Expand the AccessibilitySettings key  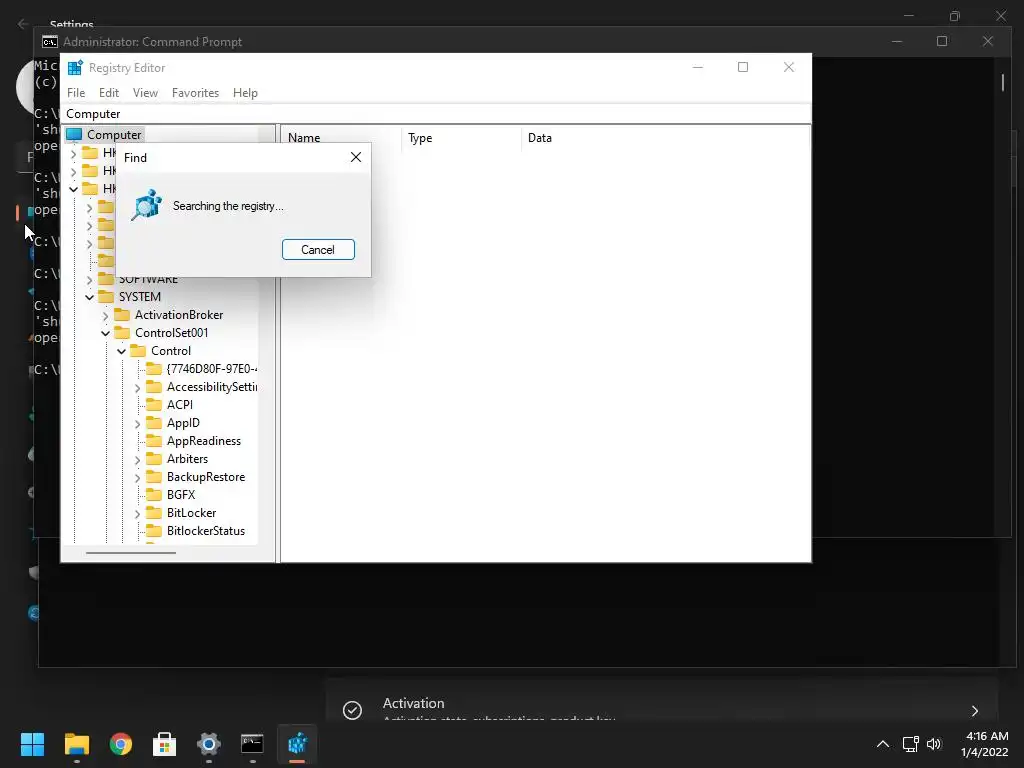click(x=137, y=388)
